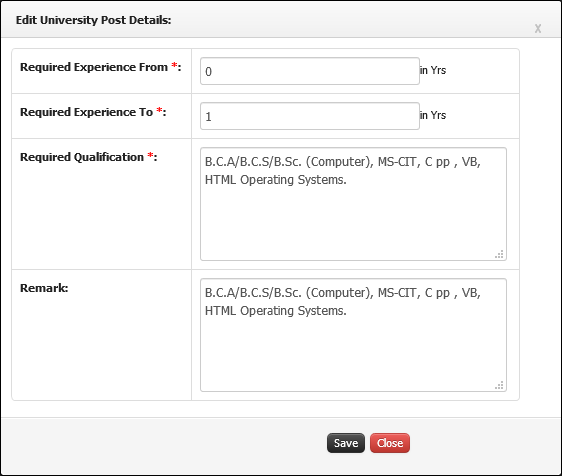The width and height of the screenshot is (562, 476).
Task: Click the Required Qualification textarea resize handle
Action: pos(499,254)
